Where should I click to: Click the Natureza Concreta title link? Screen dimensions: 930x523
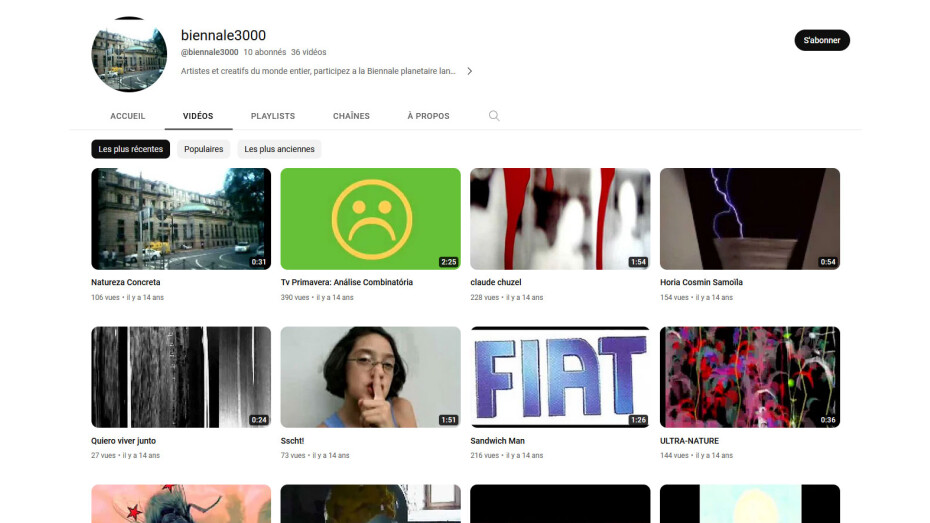(x=126, y=282)
